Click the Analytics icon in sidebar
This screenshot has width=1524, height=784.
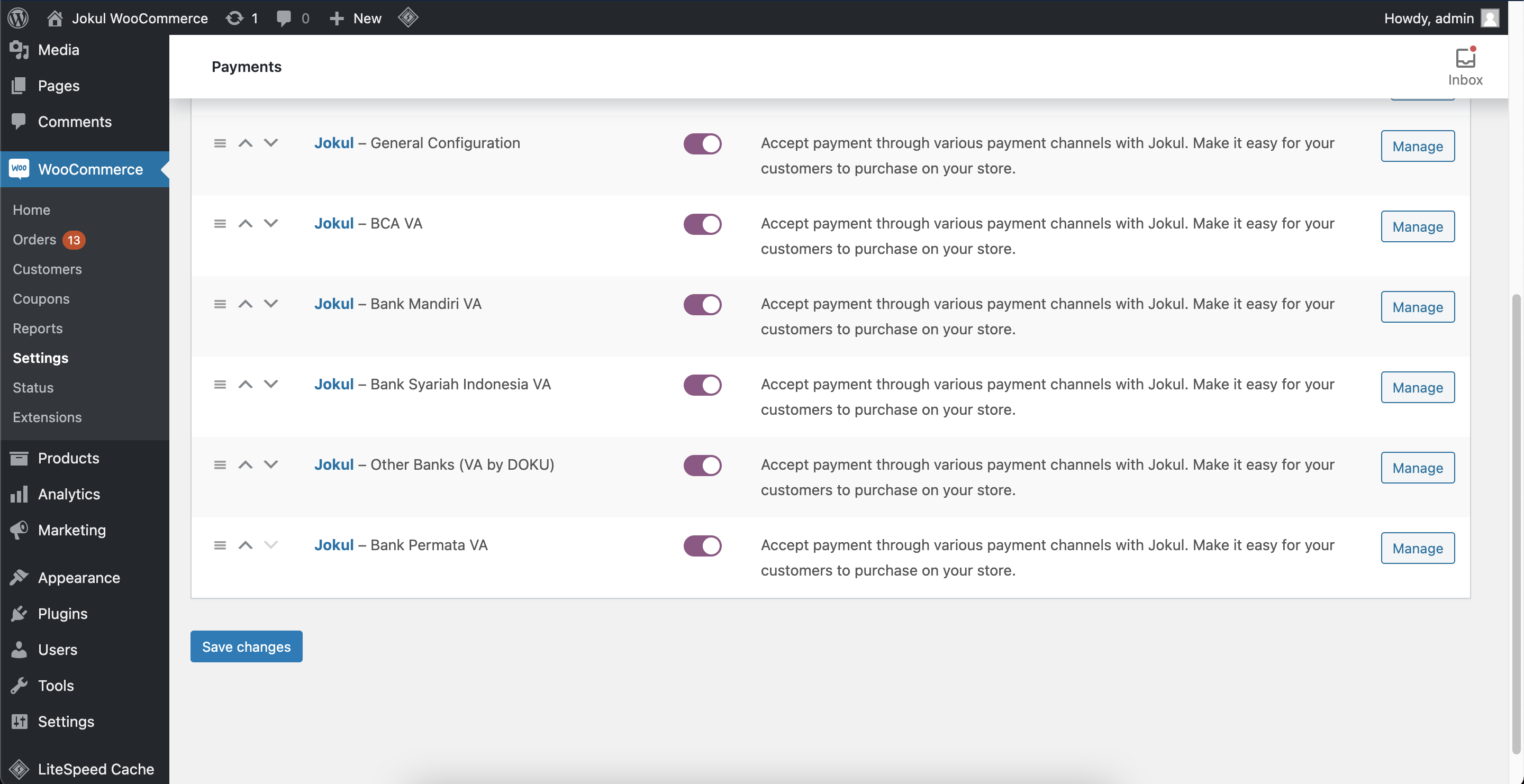pos(19,494)
